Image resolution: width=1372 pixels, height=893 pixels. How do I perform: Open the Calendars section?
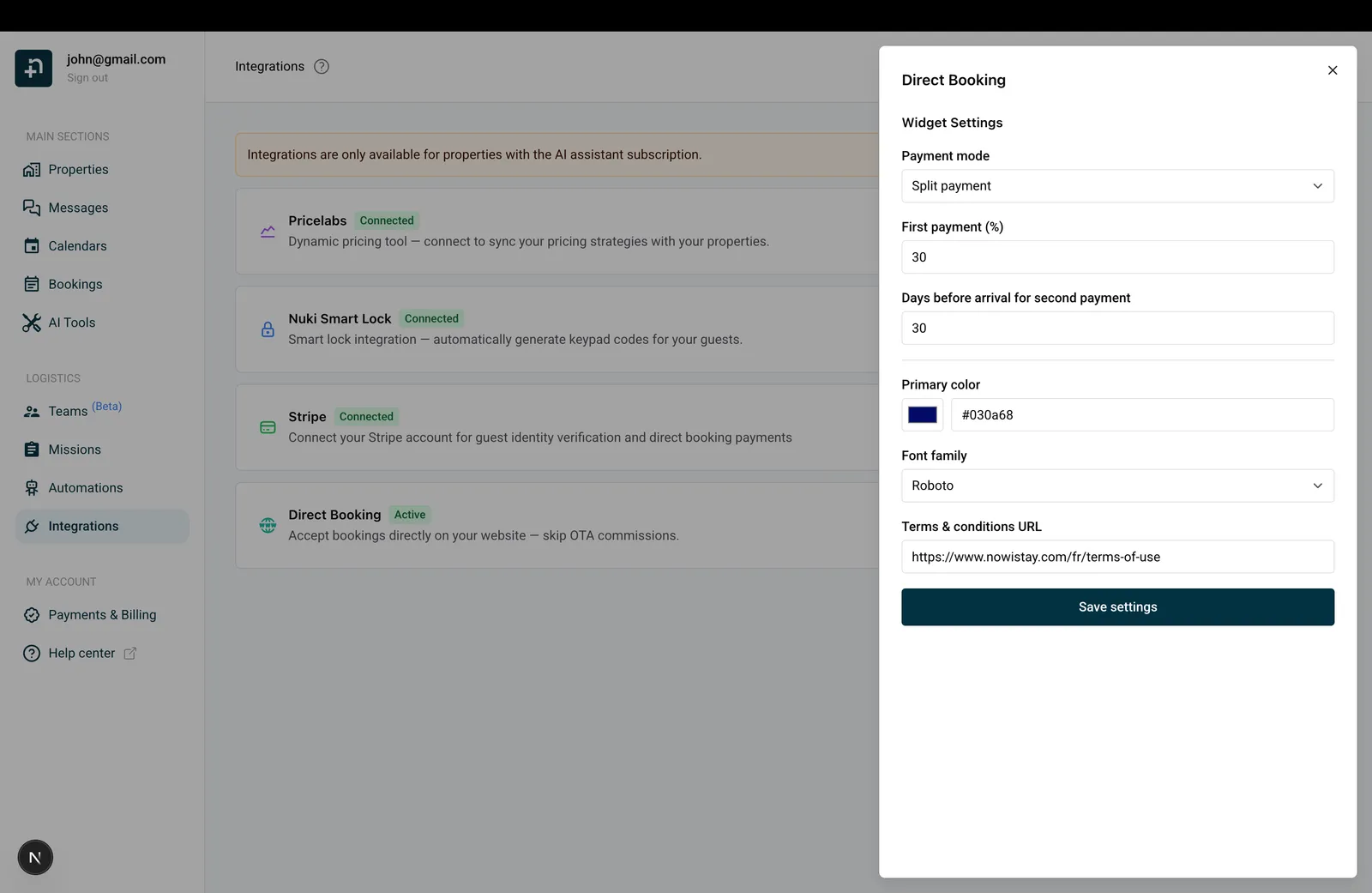click(102, 246)
